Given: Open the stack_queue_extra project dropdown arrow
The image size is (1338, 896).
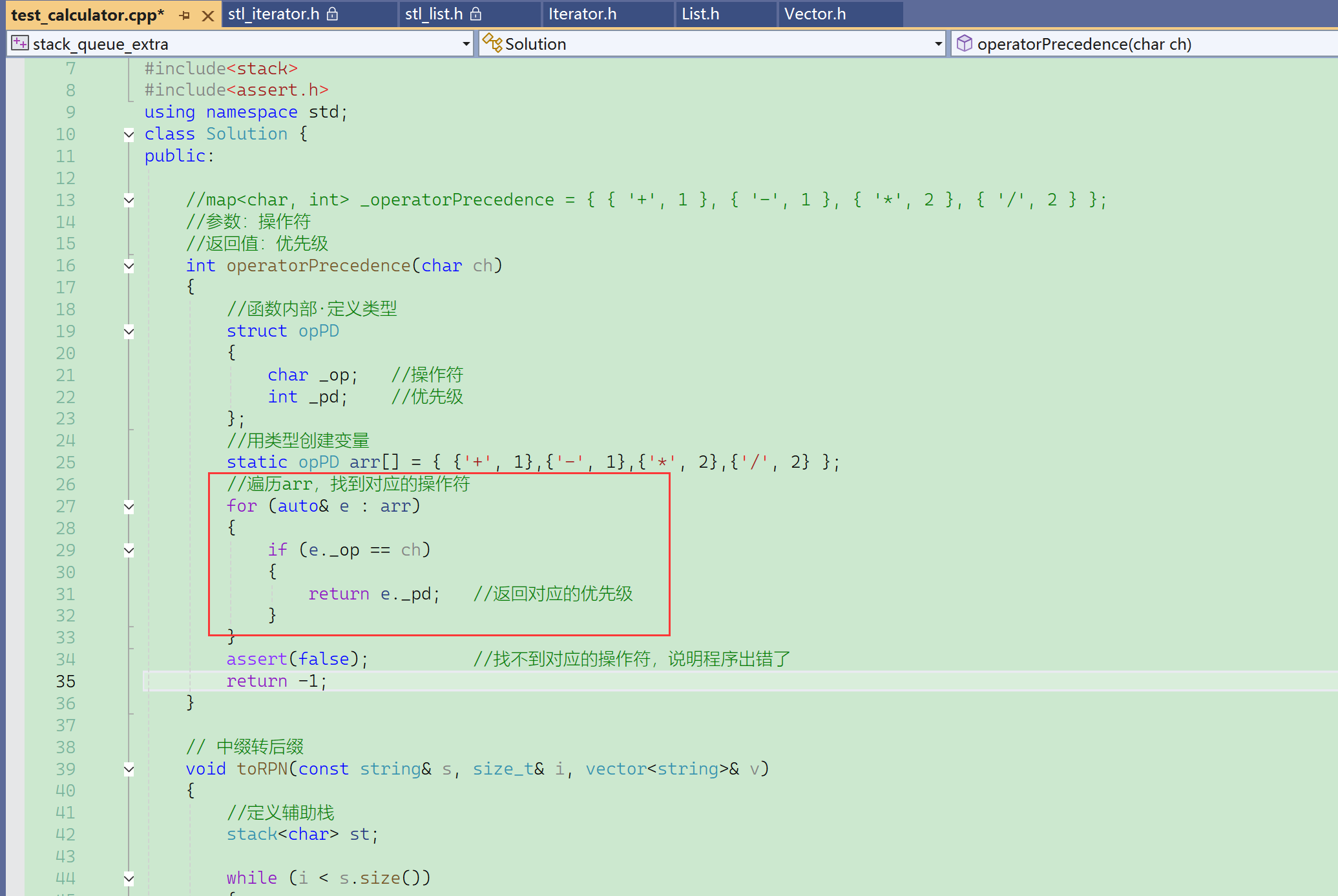Looking at the screenshot, I should [x=466, y=44].
